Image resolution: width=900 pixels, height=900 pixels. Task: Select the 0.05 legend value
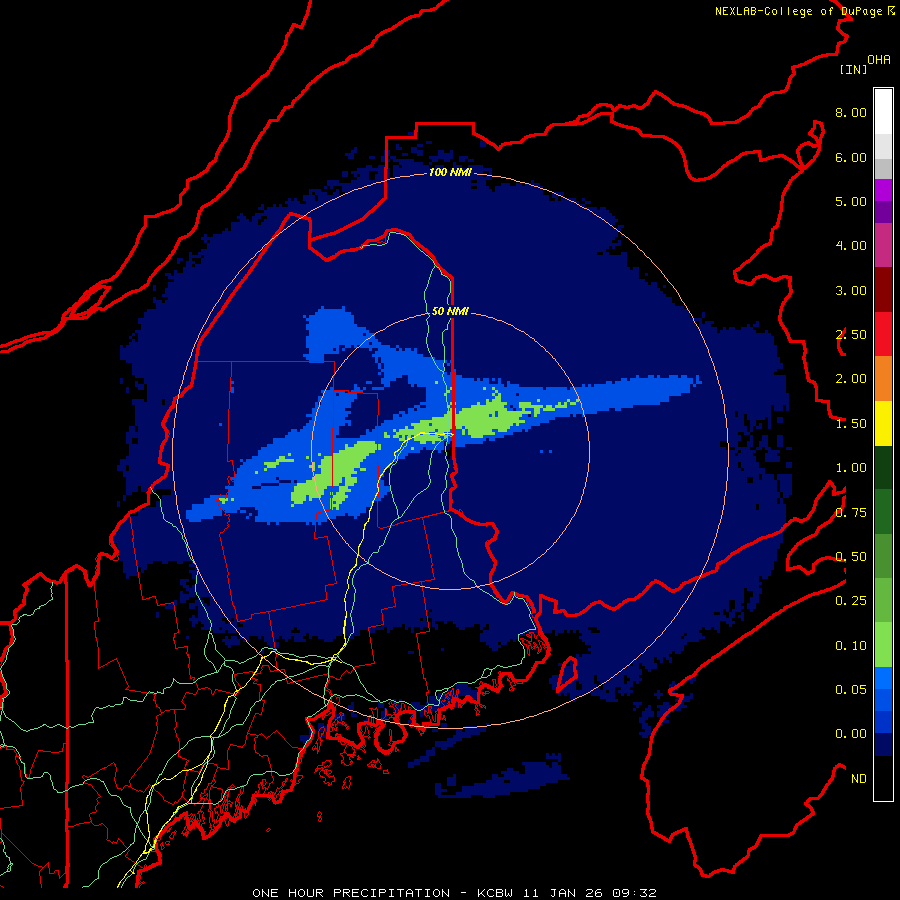click(x=851, y=690)
